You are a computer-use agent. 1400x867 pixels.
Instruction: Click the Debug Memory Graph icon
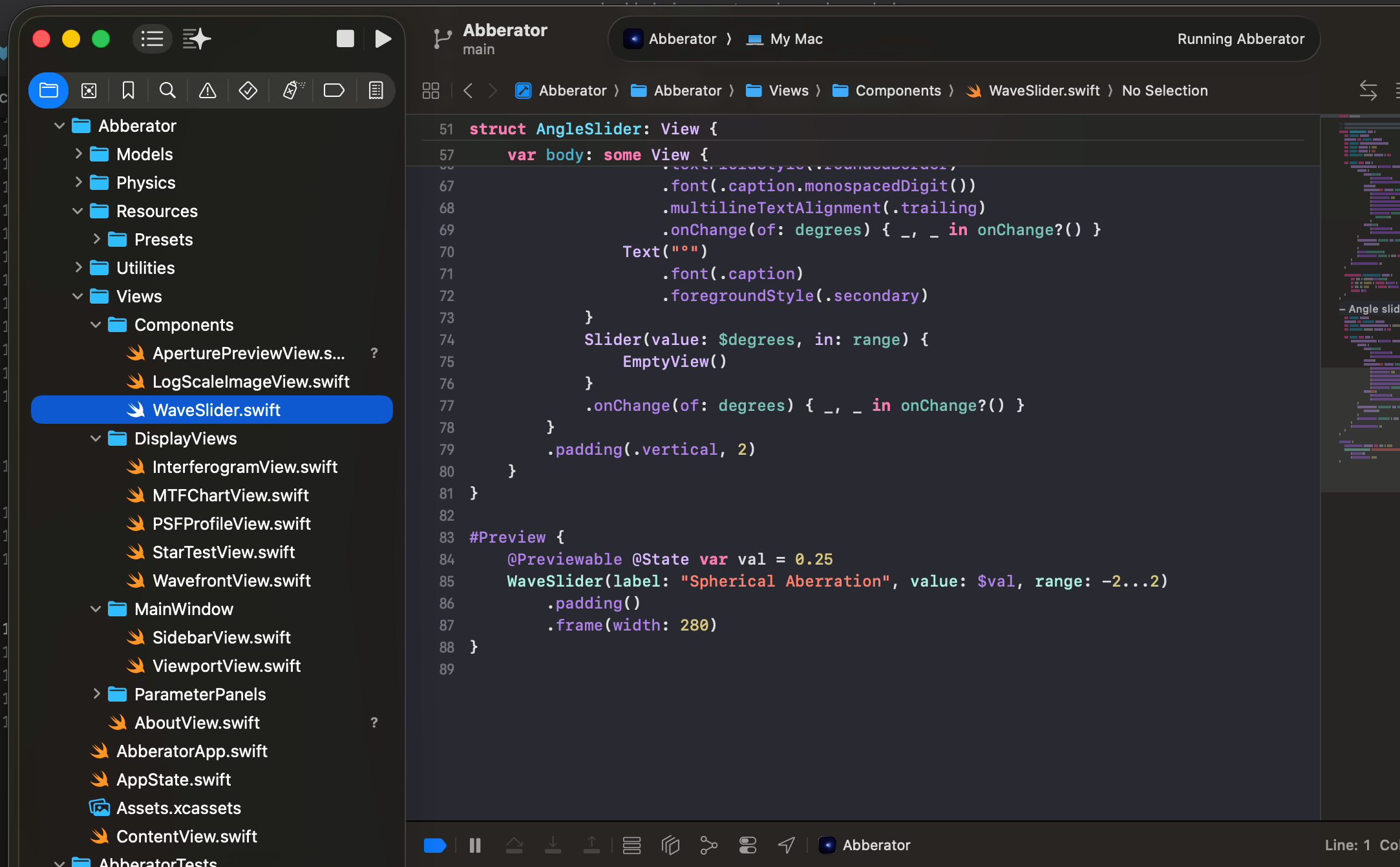708,845
